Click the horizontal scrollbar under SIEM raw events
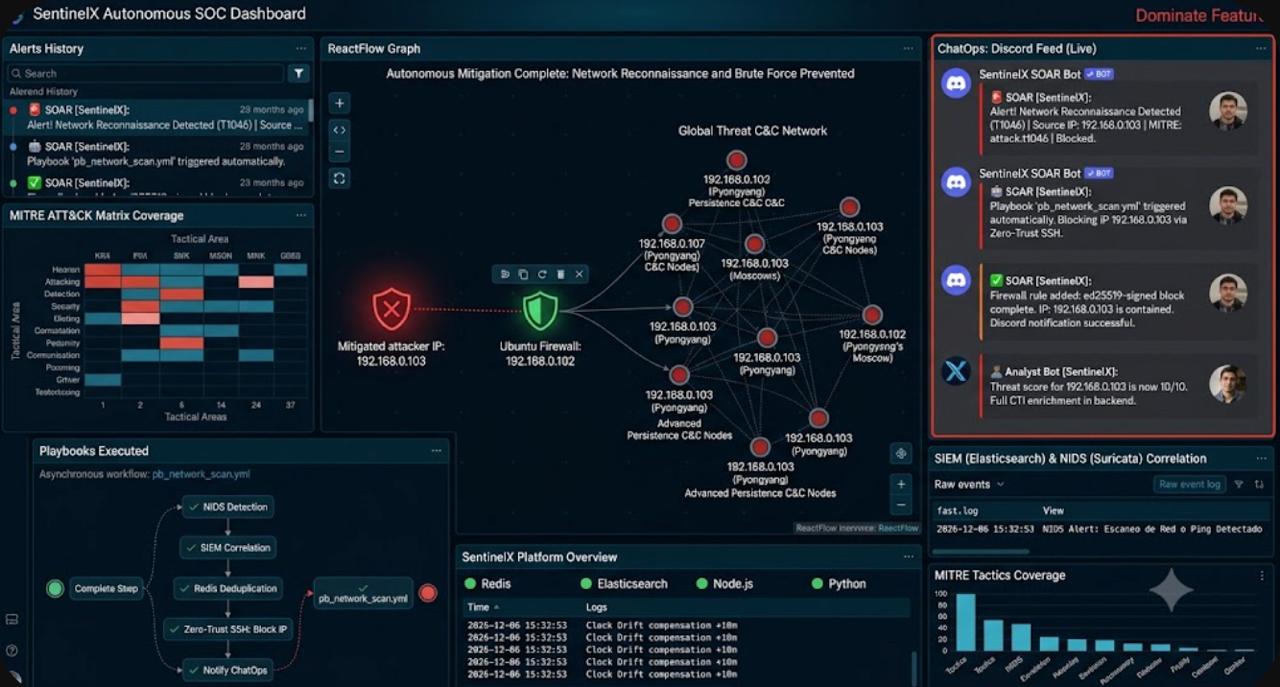The width and height of the screenshot is (1280, 687). (x=981, y=551)
